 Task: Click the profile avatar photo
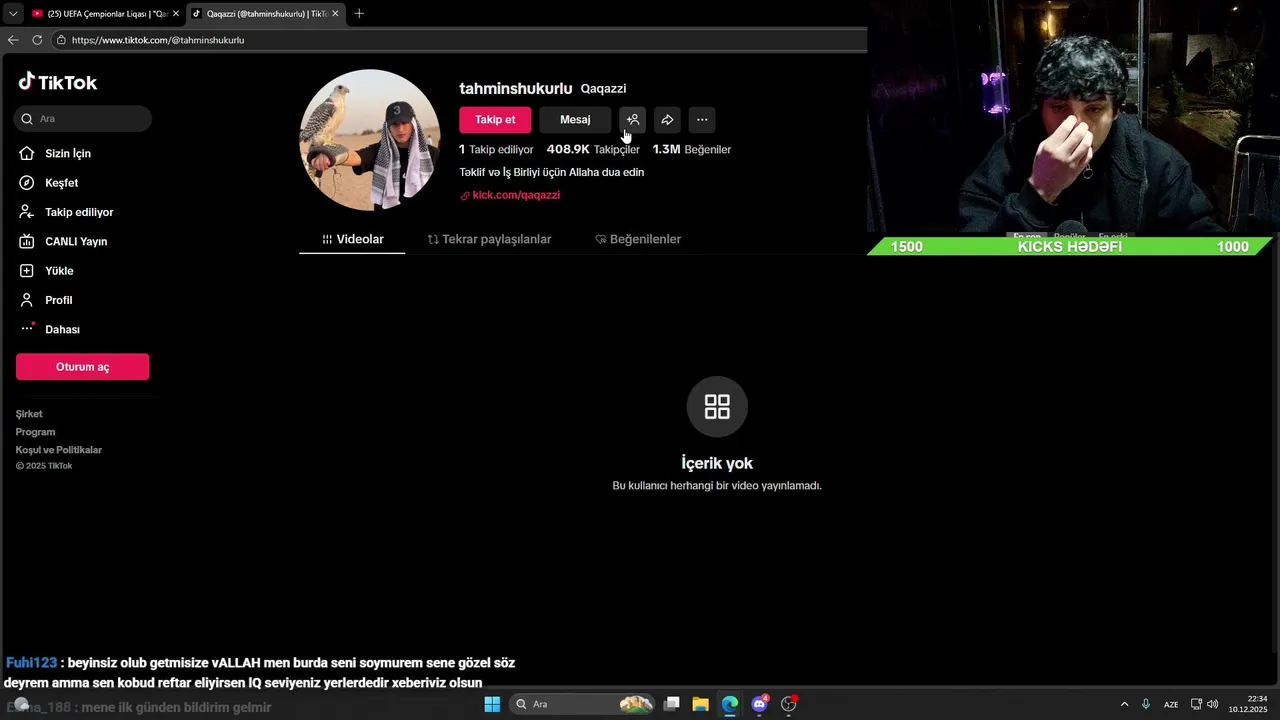[370, 140]
